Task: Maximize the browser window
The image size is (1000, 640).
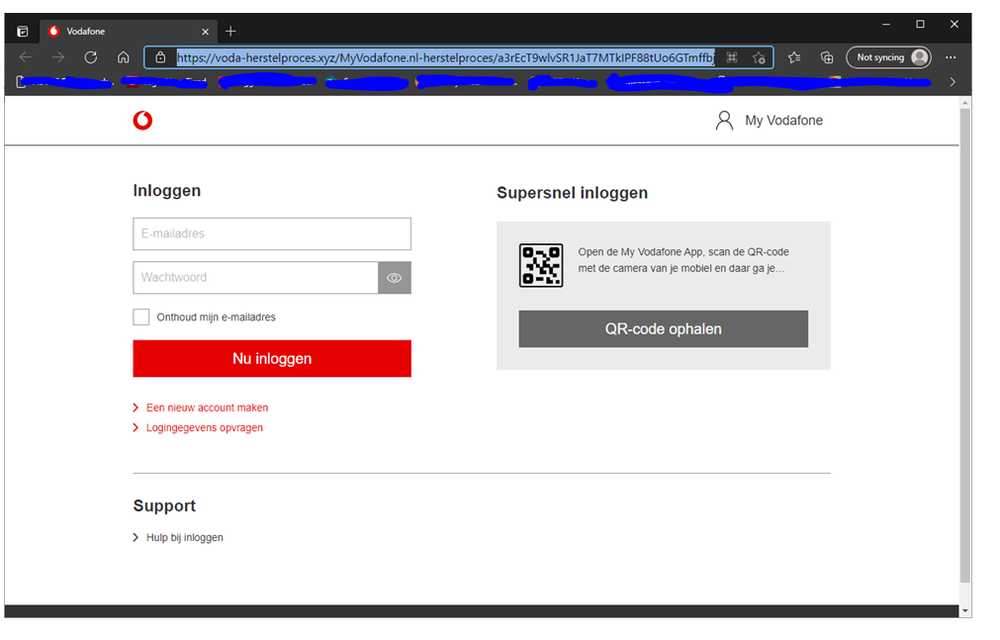Action: point(920,24)
